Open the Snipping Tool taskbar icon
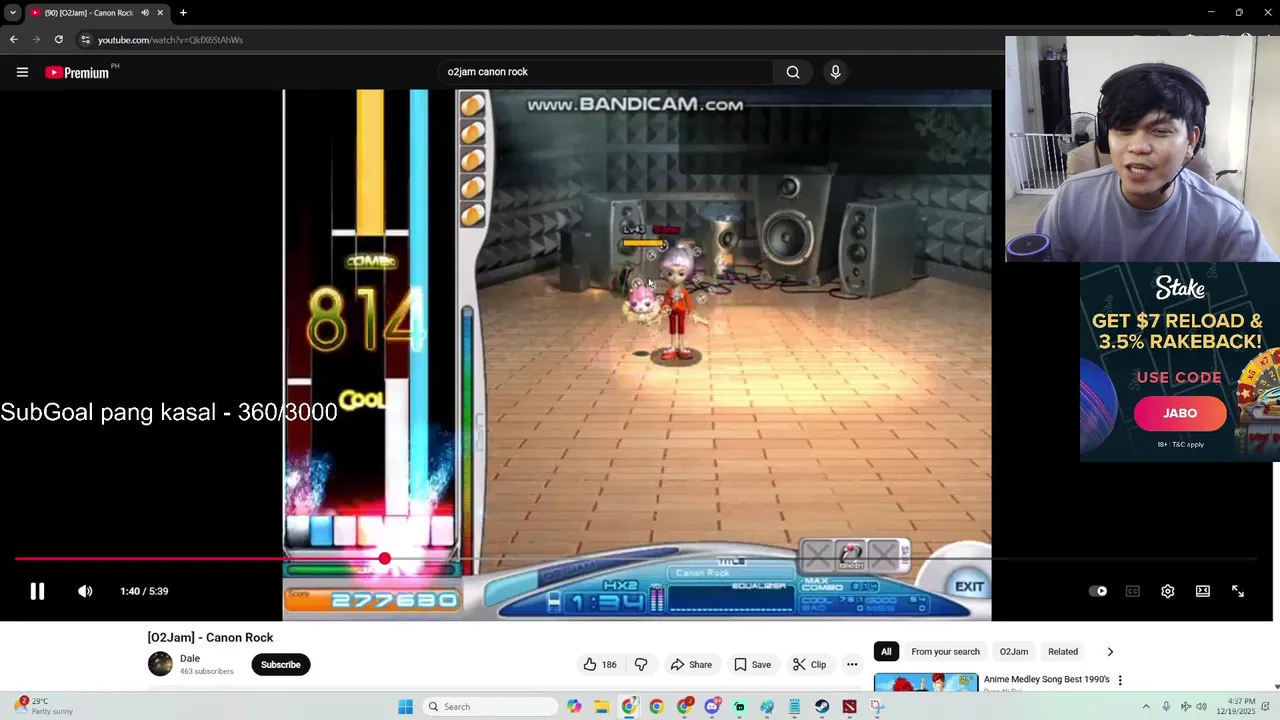The height and width of the screenshot is (720, 1280). (877, 707)
